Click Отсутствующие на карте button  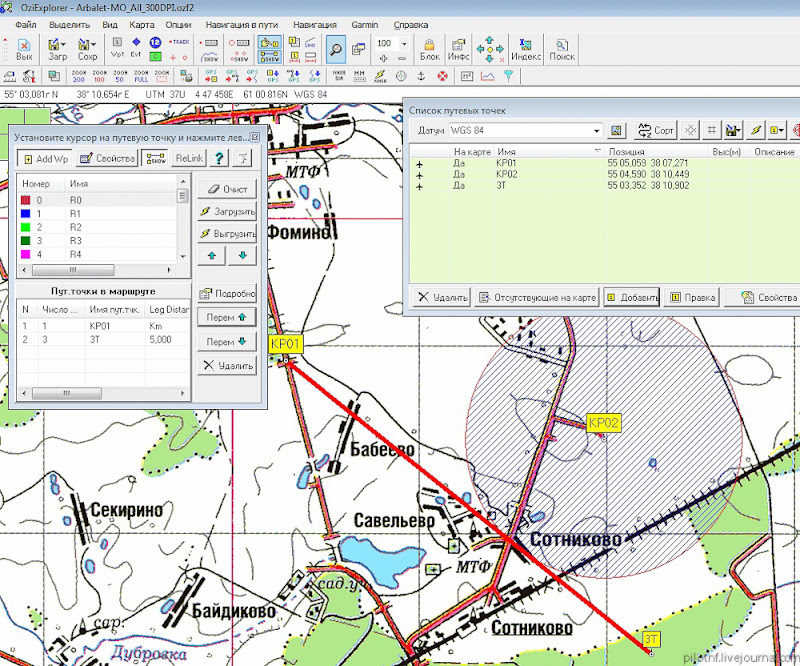[538, 297]
